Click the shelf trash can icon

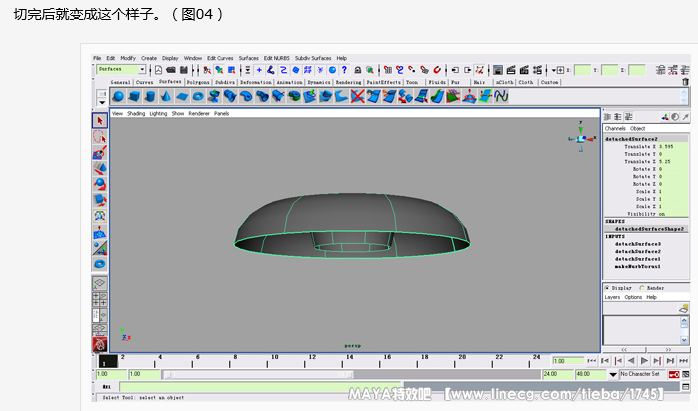click(x=685, y=82)
